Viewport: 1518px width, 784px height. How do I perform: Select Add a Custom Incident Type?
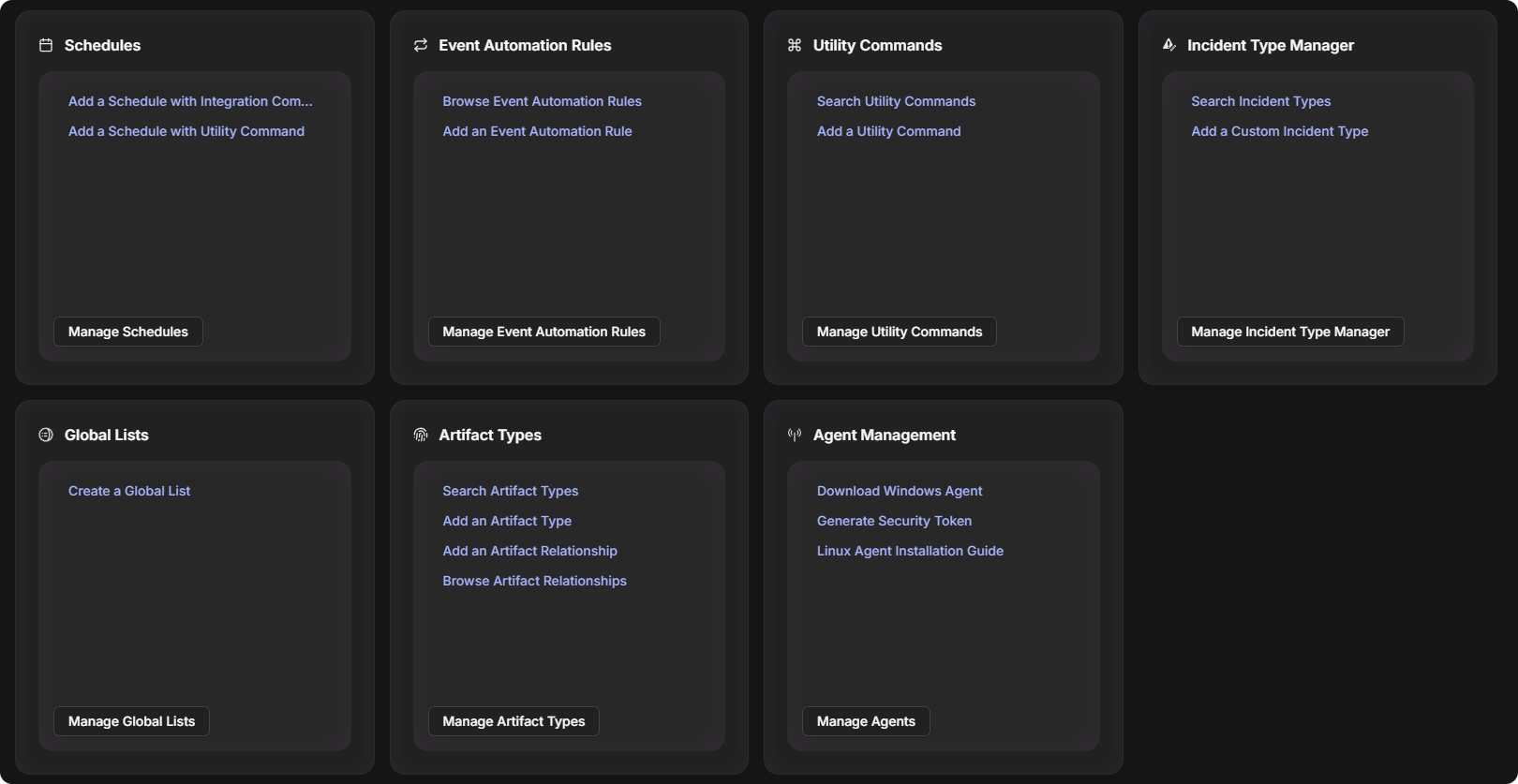click(1280, 131)
